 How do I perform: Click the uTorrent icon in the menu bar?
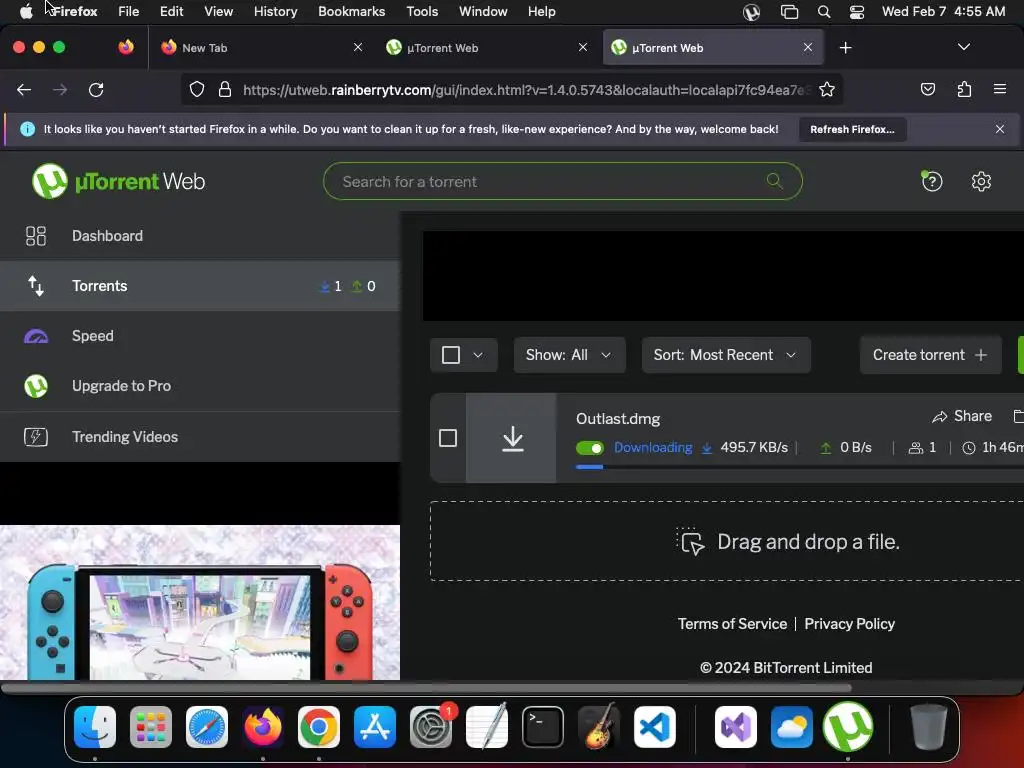pyautogui.click(x=751, y=12)
